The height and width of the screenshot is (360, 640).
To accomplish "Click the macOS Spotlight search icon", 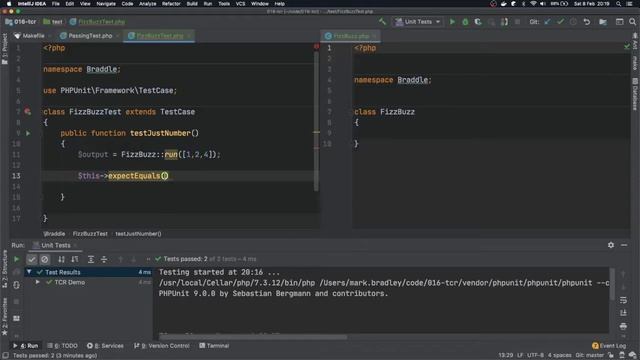I will click(x=619, y=4).
